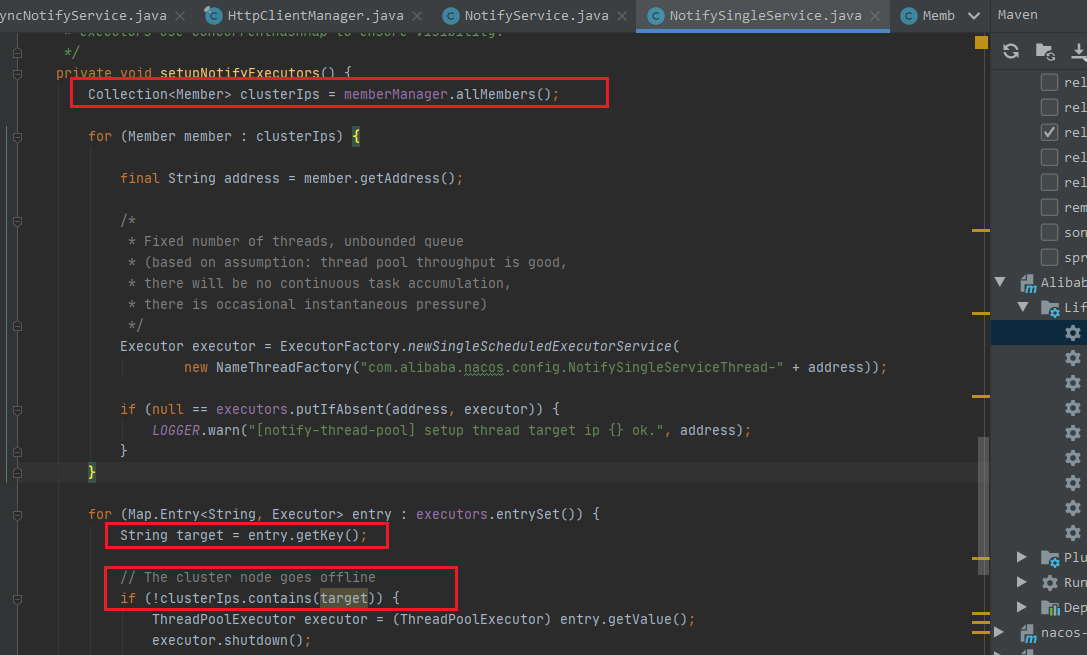
Task: Select the Alibaba project icon in Maven tree
Action: click(1027, 282)
